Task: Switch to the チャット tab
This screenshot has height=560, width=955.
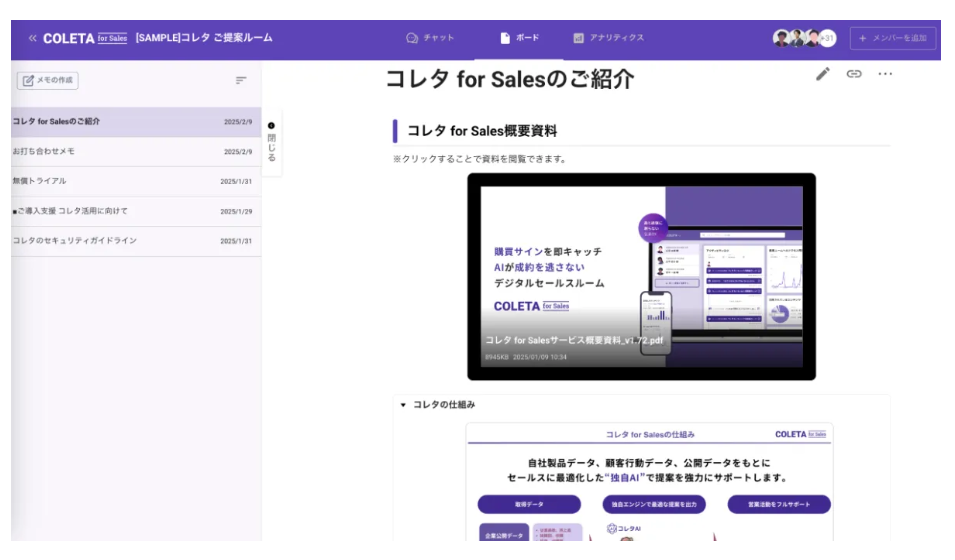Action: (430, 38)
